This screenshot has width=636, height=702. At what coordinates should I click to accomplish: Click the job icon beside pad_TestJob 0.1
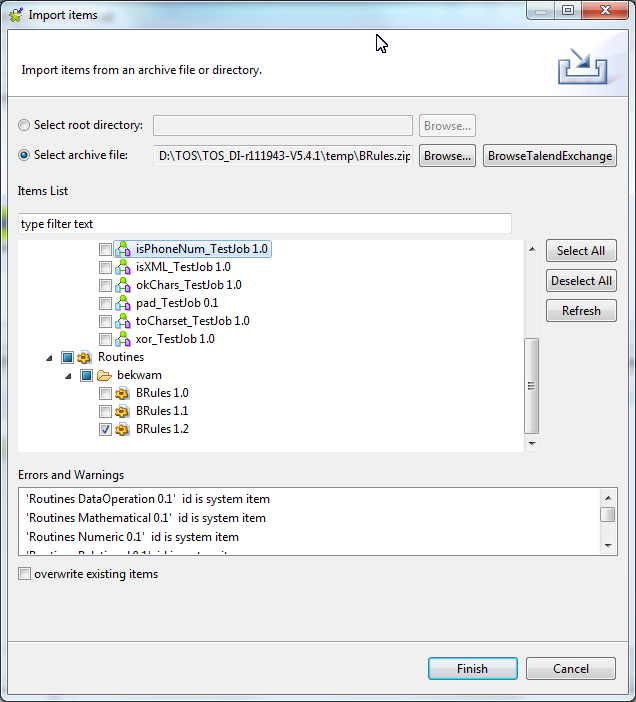pyautogui.click(x=123, y=303)
